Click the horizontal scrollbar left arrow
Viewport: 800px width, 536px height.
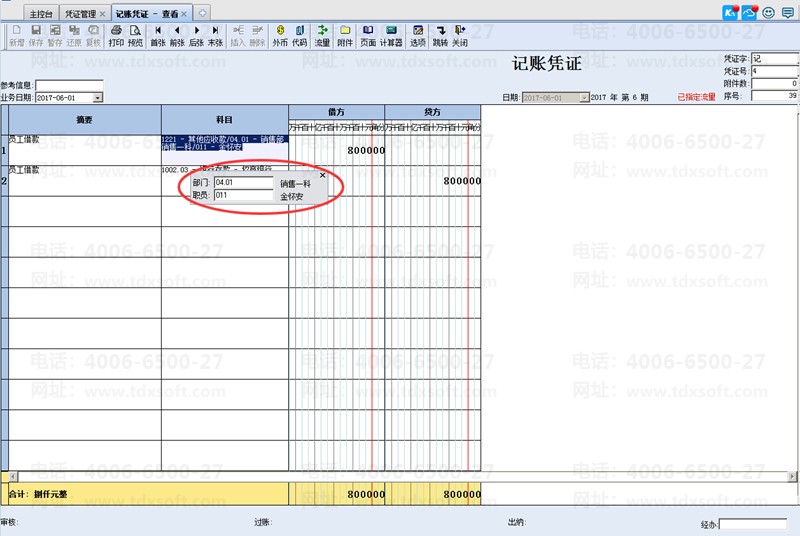click(5, 475)
